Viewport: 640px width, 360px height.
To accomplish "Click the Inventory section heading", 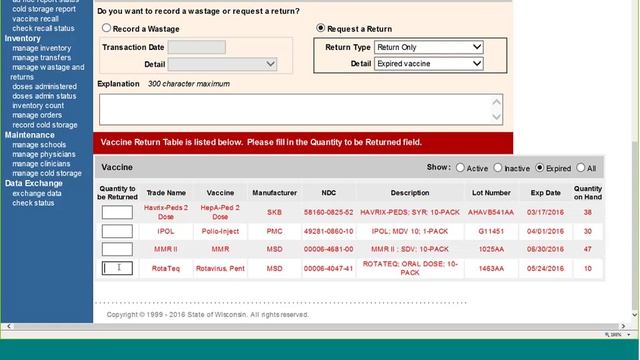I will tap(22, 38).
